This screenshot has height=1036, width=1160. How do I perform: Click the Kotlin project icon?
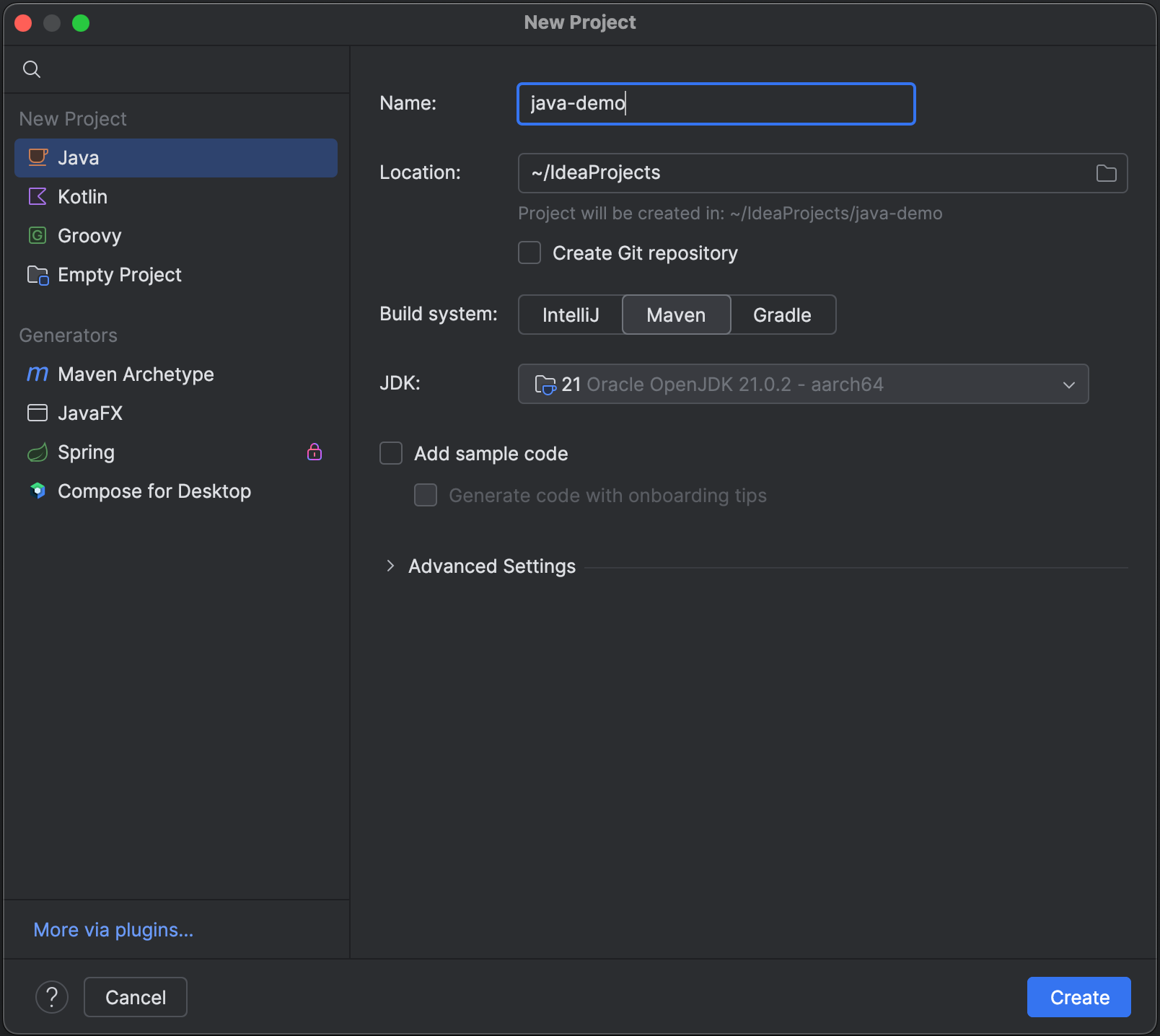tap(38, 196)
